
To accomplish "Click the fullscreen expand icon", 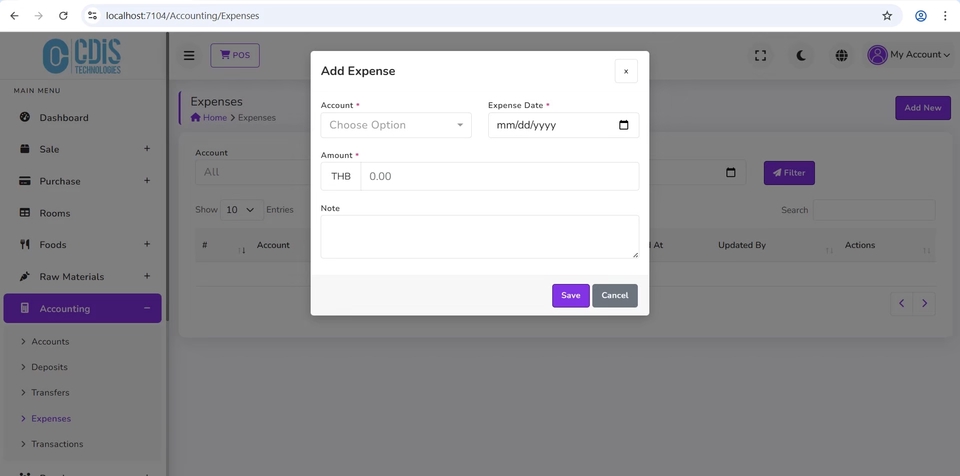I will point(761,55).
